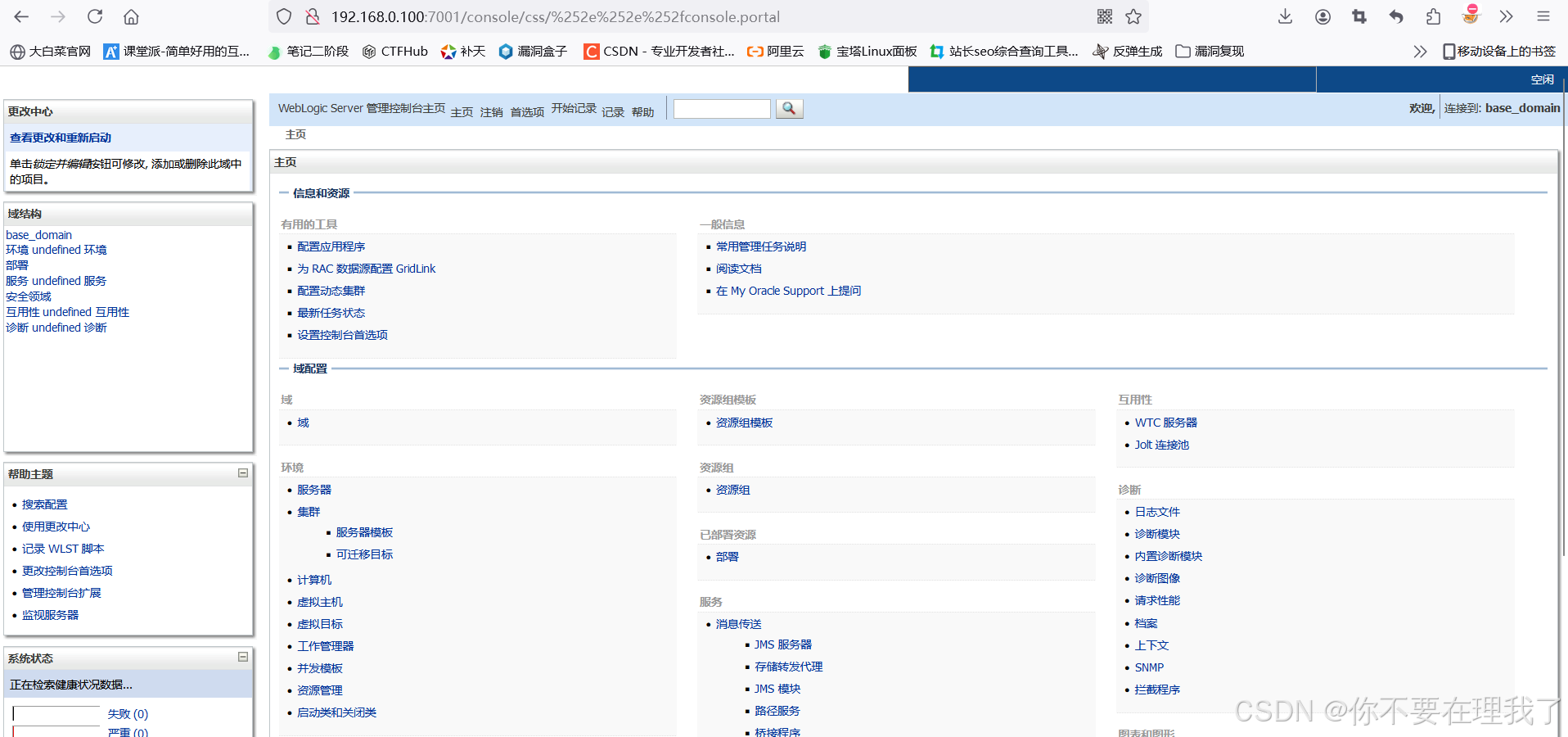Open 服务器模板 link

[365, 532]
